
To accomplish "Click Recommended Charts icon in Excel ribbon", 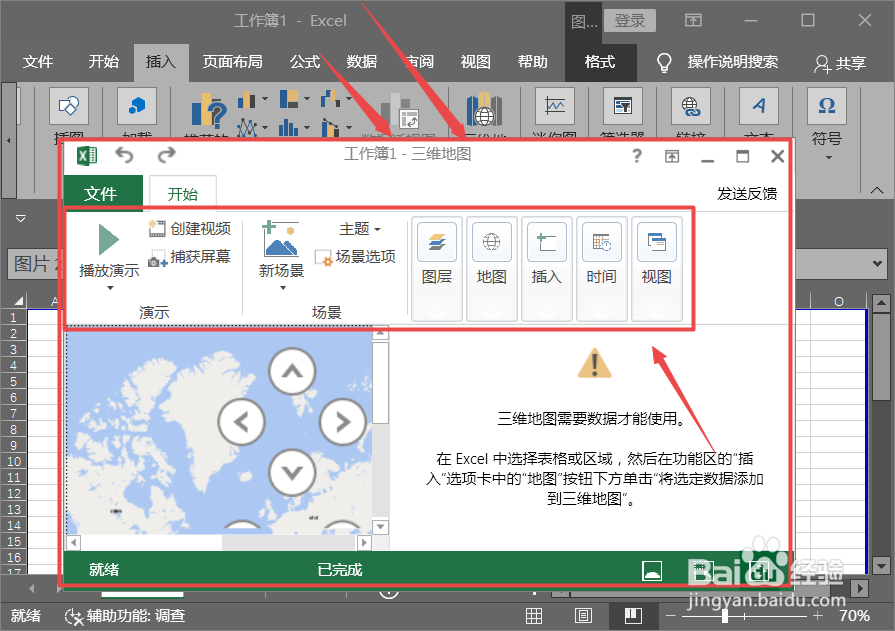I will pyautogui.click(x=209, y=111).
